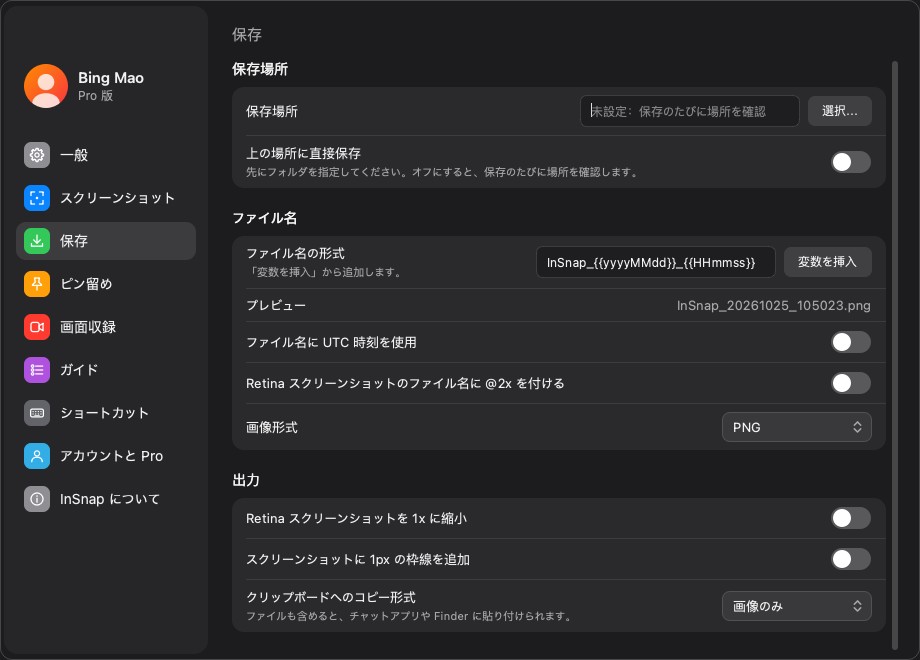The width and height of the screenshot is (920, 660).
Task: Click the green 保存 download icon
Action: coord(37,241)
